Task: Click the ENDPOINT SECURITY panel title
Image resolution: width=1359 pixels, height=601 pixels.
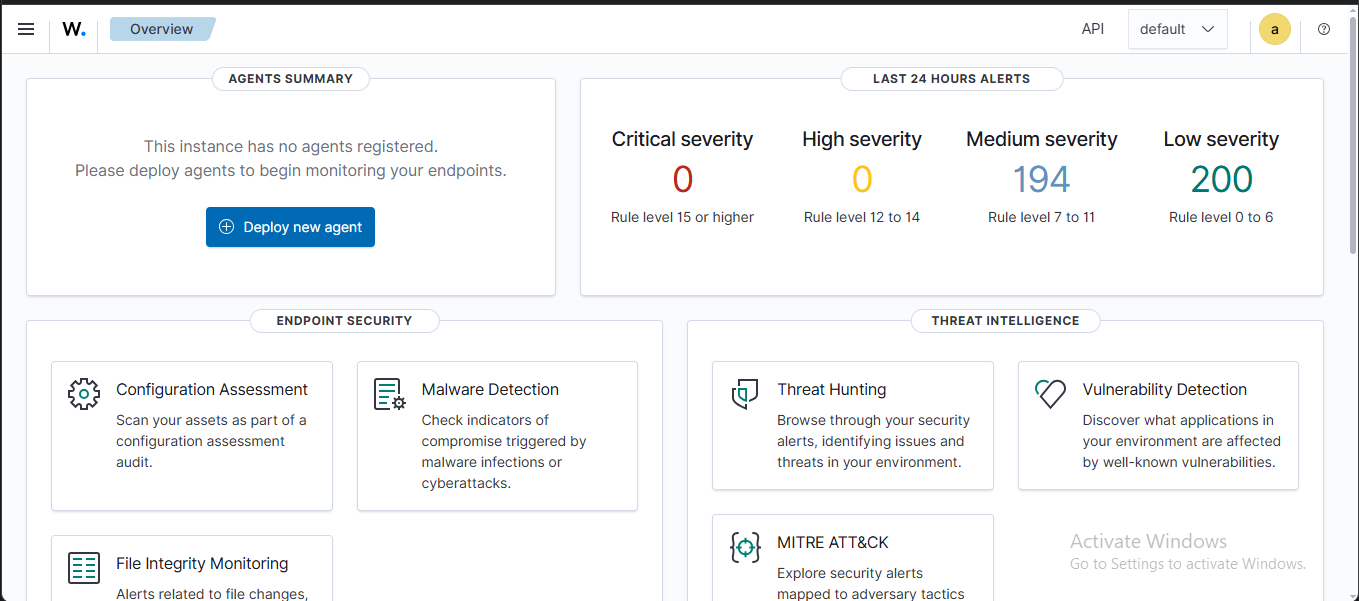Action: coord(345,321)
